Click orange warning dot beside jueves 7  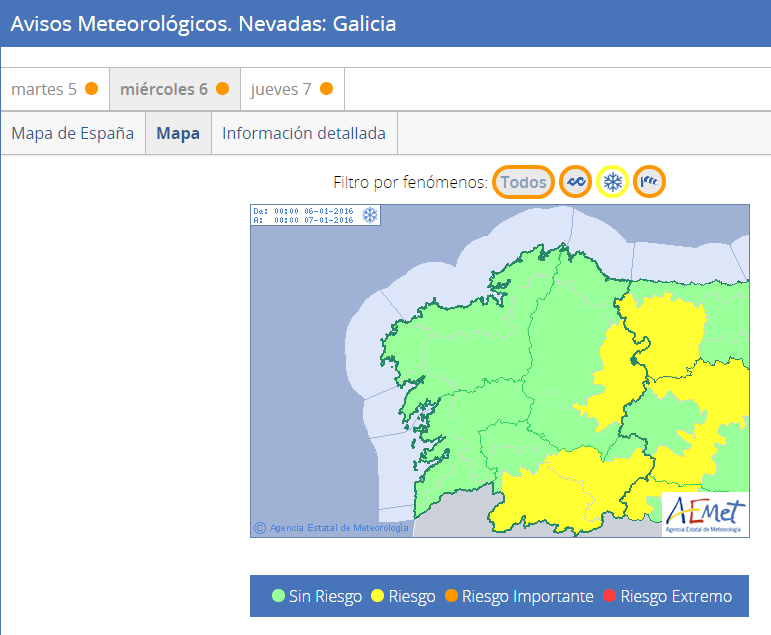click(326, 89)
